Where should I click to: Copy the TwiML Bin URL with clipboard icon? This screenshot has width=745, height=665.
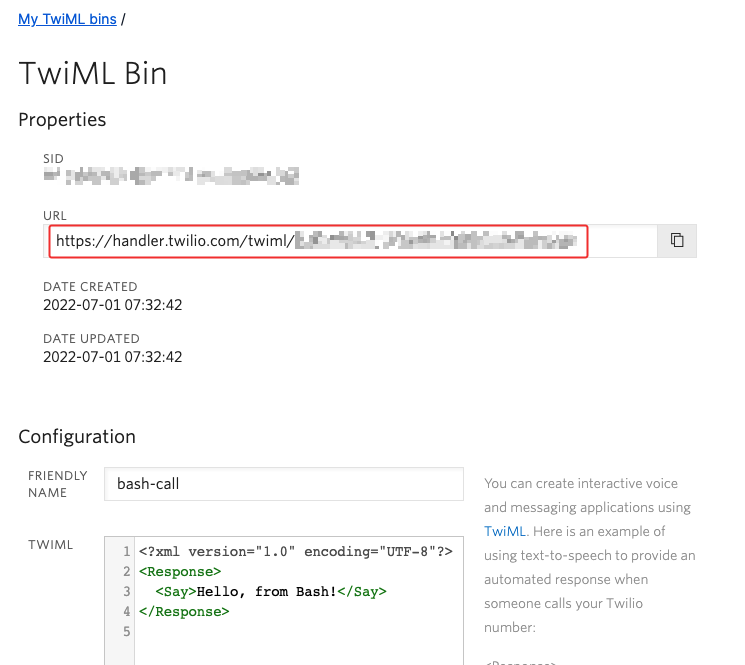point(677,241)
